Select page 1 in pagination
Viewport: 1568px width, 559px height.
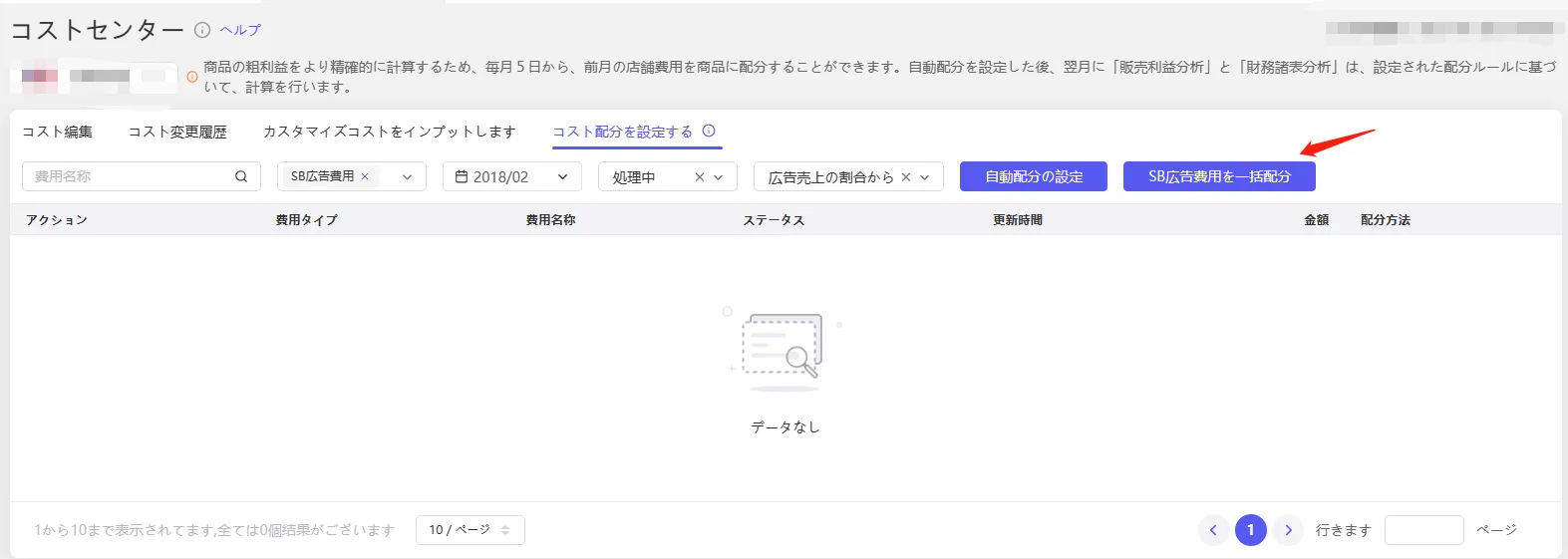click(x=1251, y=530)
